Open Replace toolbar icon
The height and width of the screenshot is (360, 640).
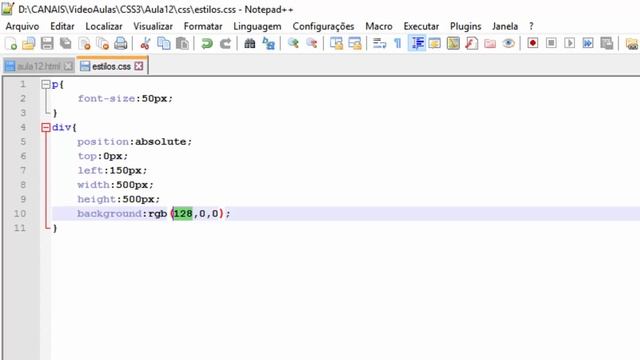pyautogui.click(x=268, y=43)
